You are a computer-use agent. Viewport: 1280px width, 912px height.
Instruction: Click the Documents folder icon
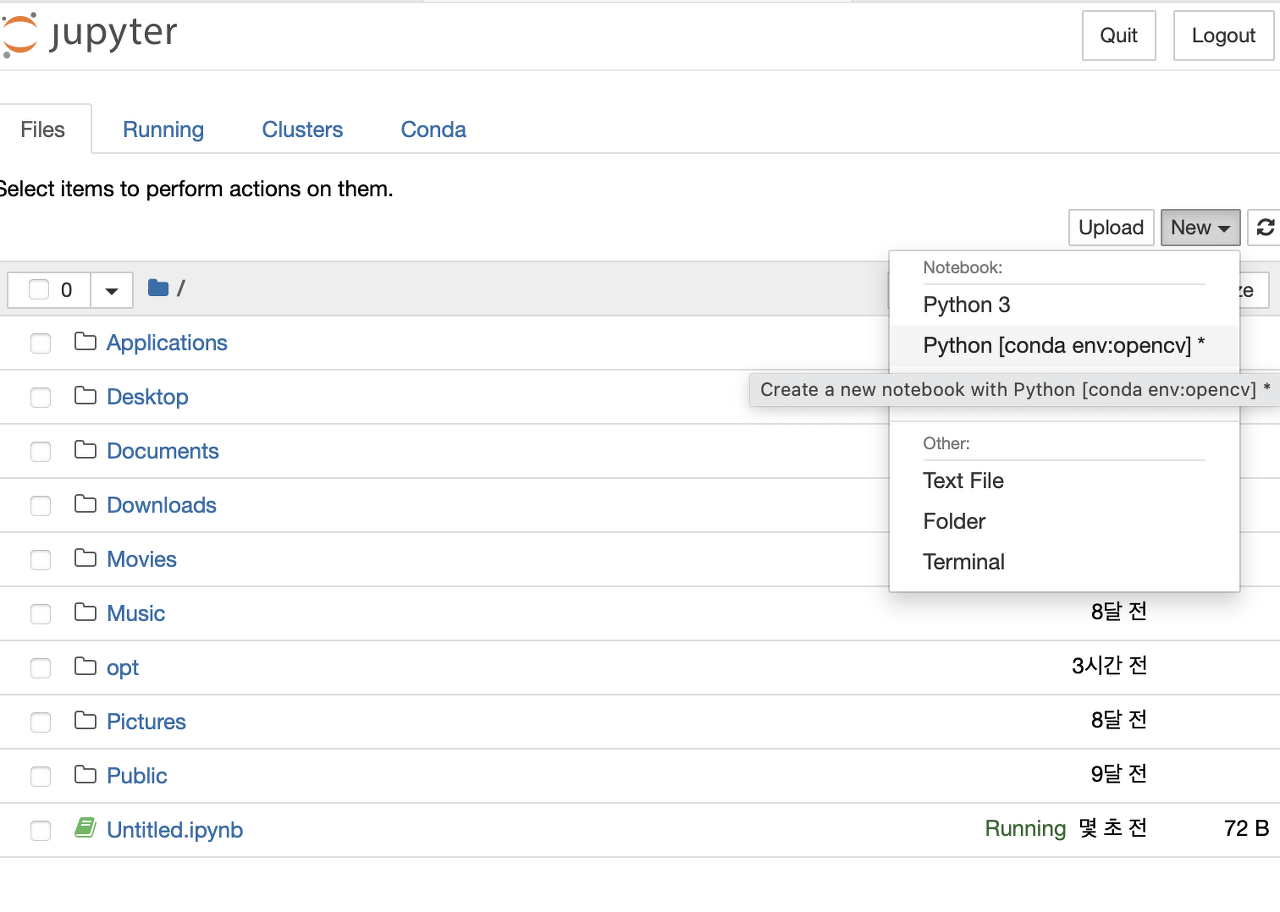click(x=85, y=450)
